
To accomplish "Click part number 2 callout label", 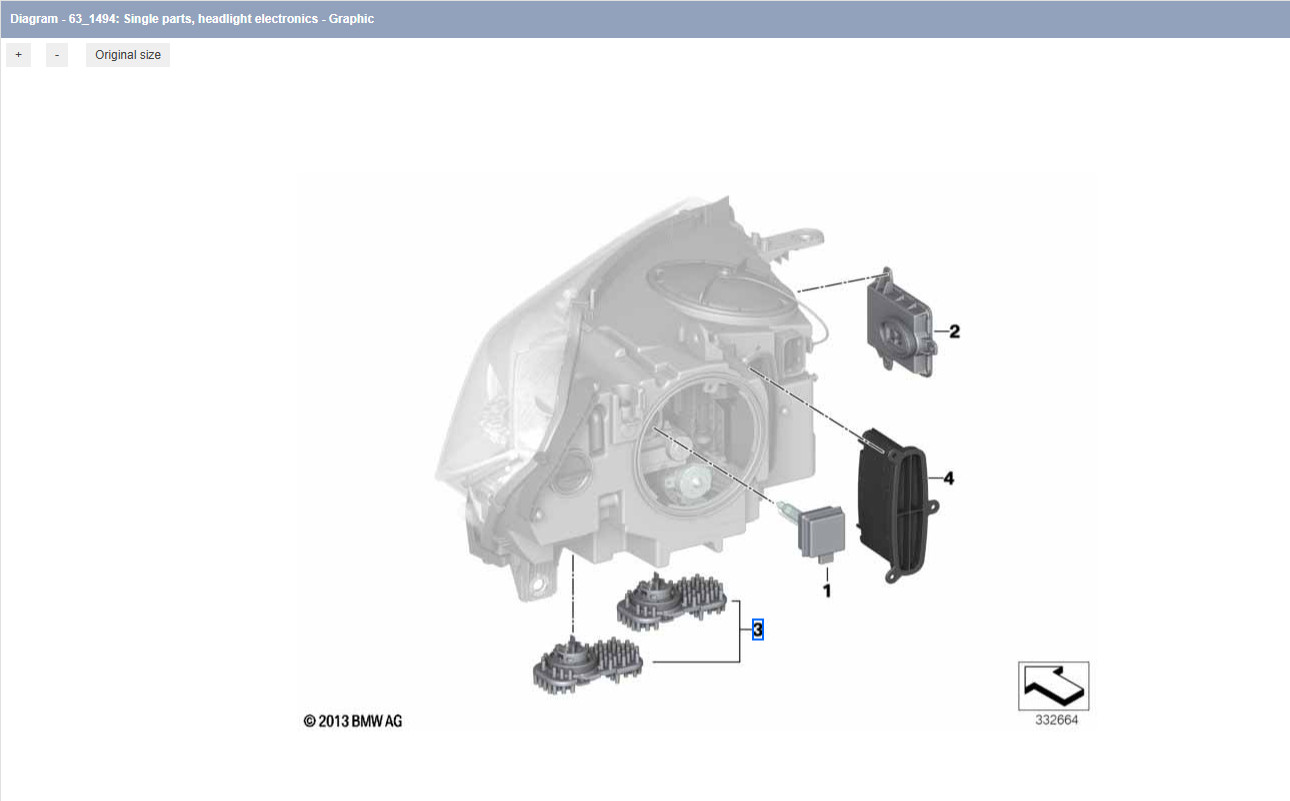I will [953, 332].
